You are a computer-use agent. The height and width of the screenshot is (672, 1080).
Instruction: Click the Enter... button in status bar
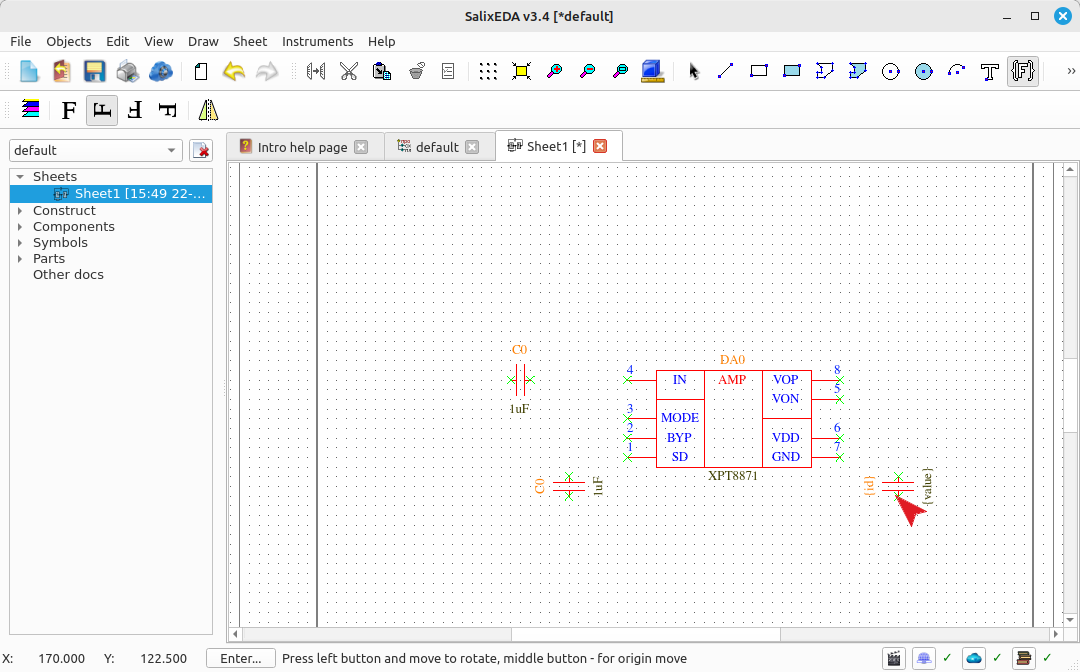(x=241, y=658)
